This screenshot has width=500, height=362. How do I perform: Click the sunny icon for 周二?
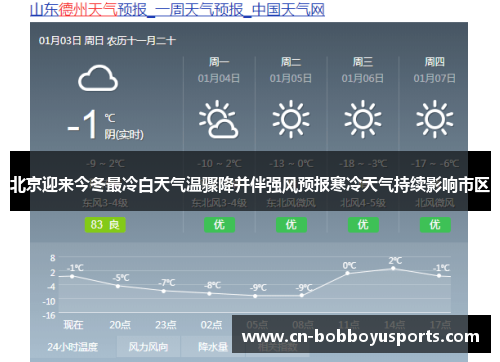(291, 119)
